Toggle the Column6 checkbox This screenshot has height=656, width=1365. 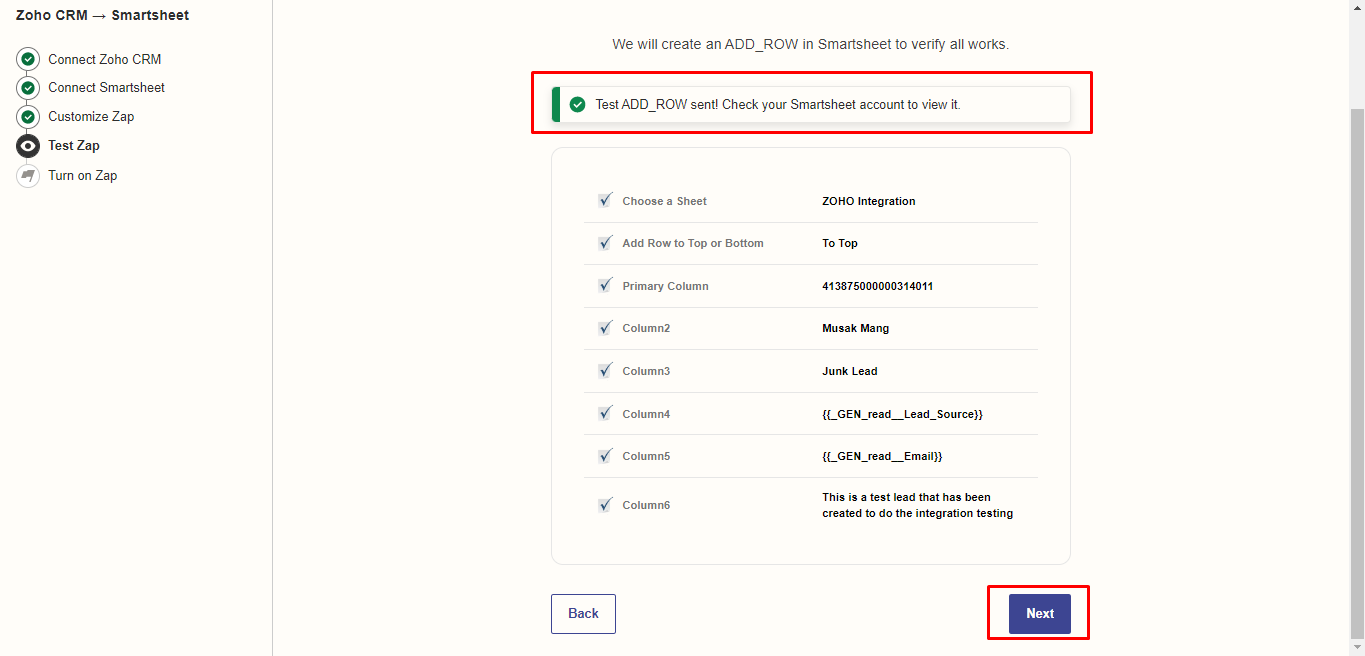tap(605, 504)
